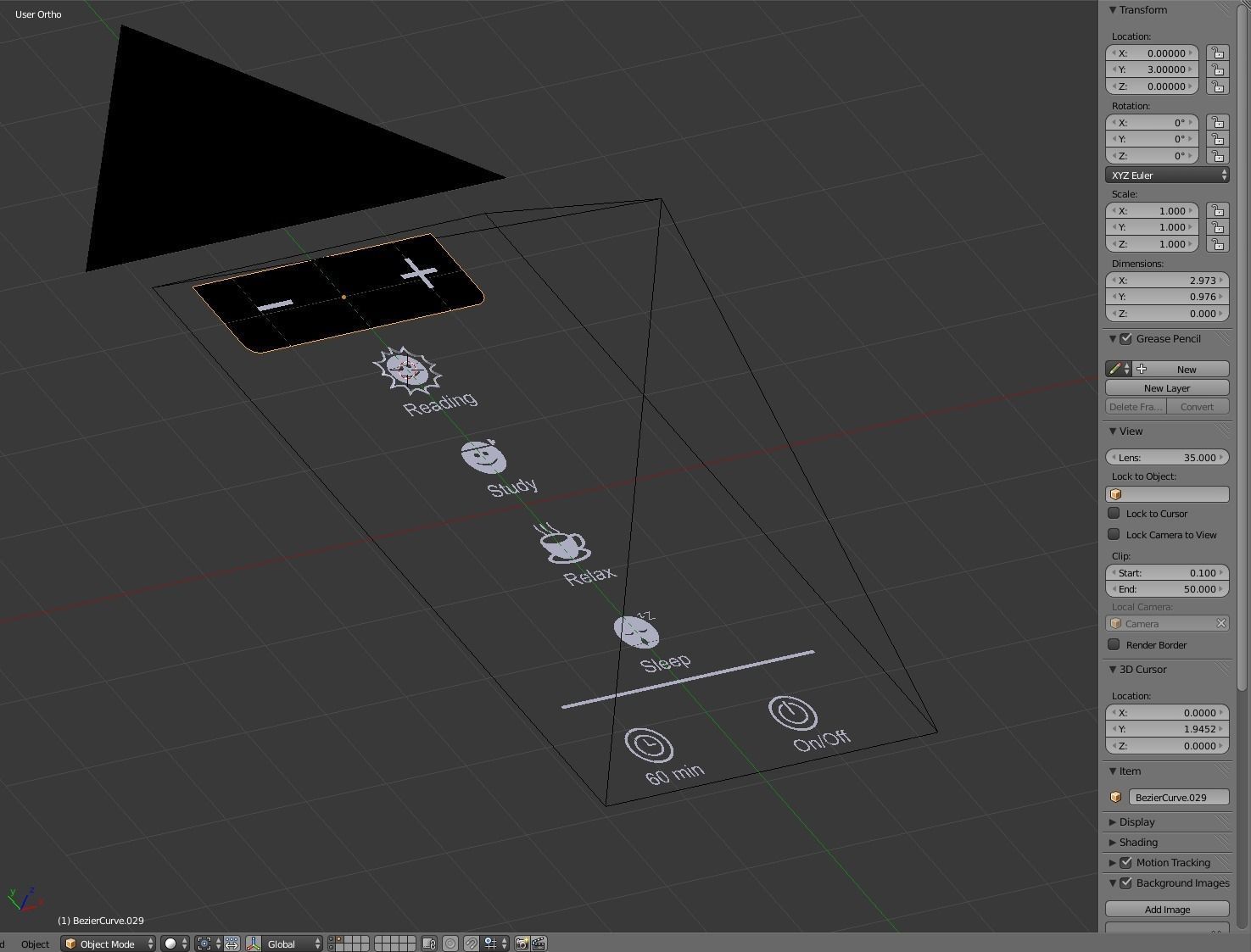This screenshot has width=1251, height=952.
Task: Open the Global orientation dropdown
Action: click(293, 944)
